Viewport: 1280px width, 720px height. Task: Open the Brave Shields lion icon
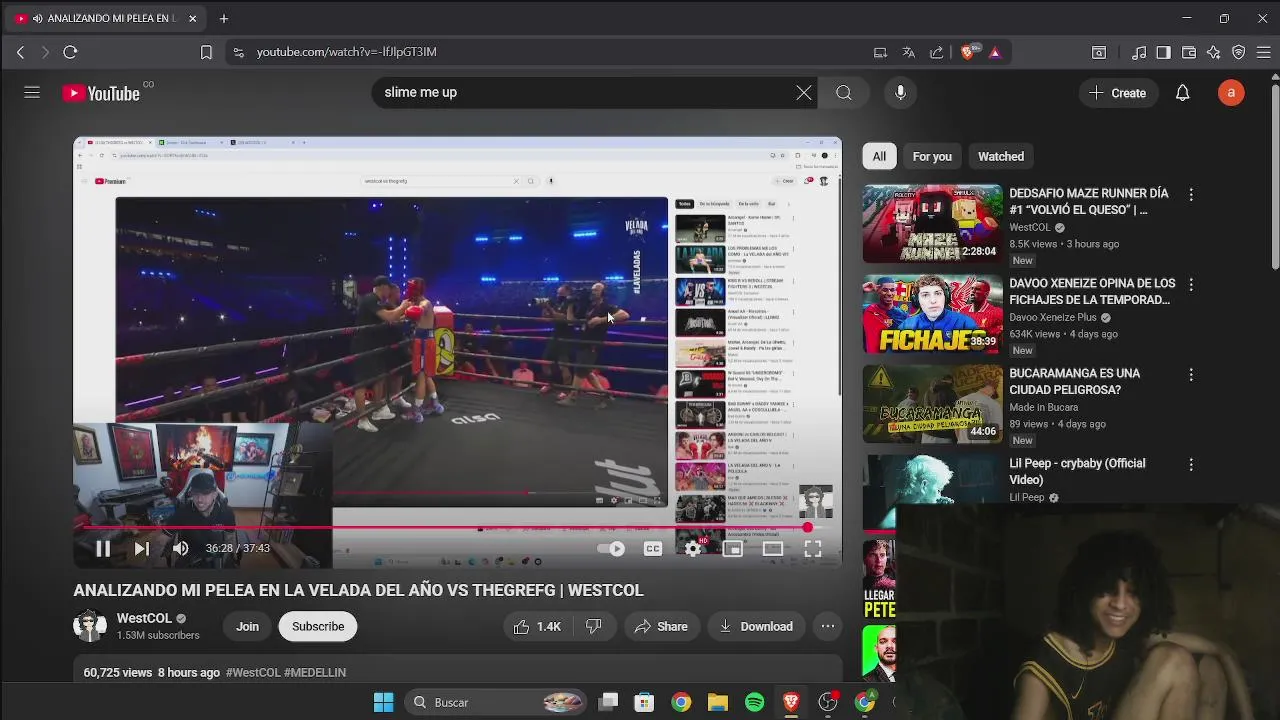(967, 52)
